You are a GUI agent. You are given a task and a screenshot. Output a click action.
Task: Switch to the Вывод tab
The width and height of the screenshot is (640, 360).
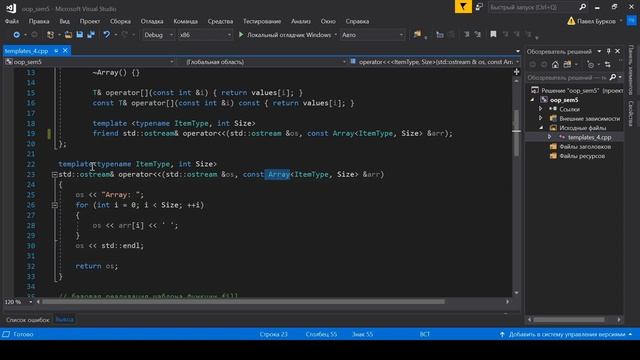[x=64, y=320]
